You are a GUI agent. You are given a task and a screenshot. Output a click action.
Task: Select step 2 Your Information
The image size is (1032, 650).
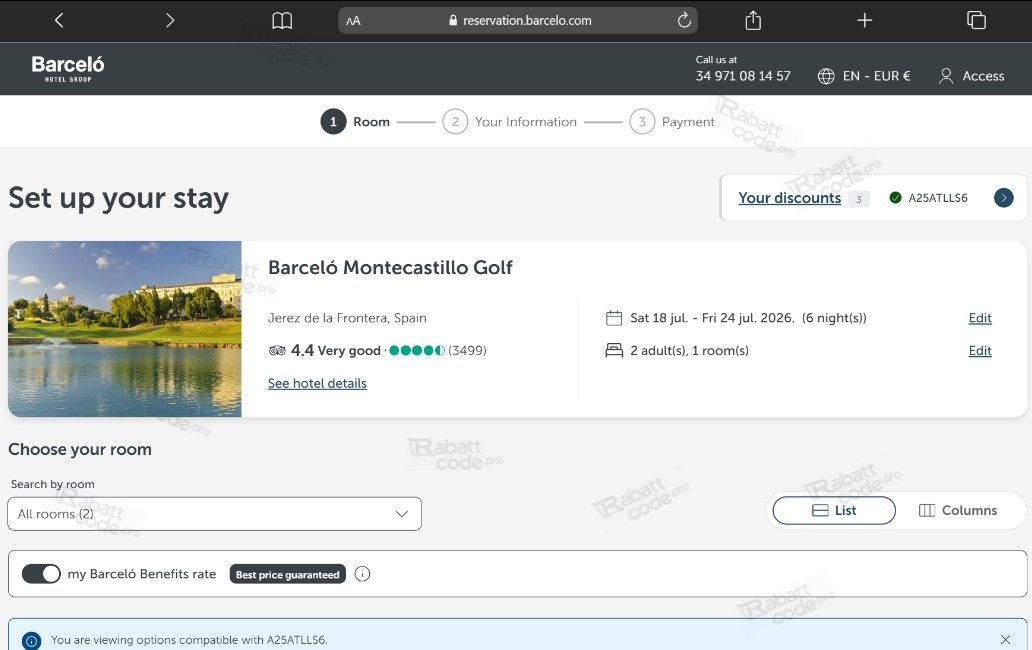[x=509, y=122]
